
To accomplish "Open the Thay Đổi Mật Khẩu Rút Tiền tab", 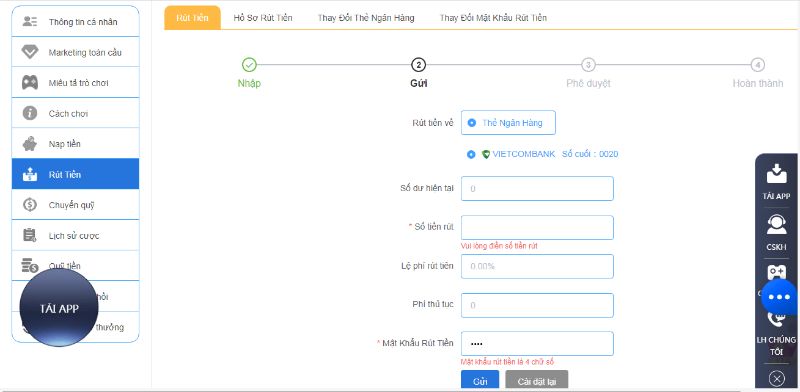I will 493,18.
